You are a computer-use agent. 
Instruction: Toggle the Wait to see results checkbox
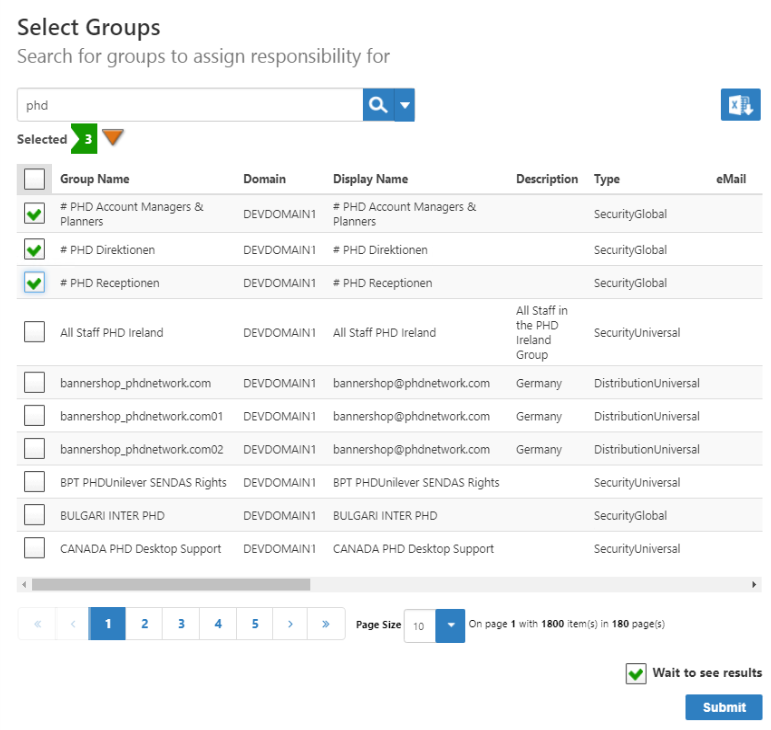pyautogui.click(x=635, y=674)
